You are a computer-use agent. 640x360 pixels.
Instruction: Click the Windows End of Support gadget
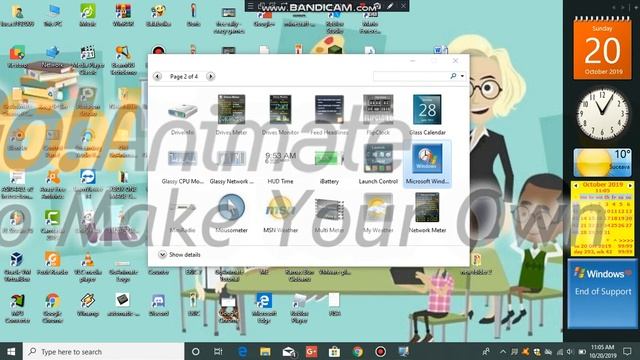602,293
